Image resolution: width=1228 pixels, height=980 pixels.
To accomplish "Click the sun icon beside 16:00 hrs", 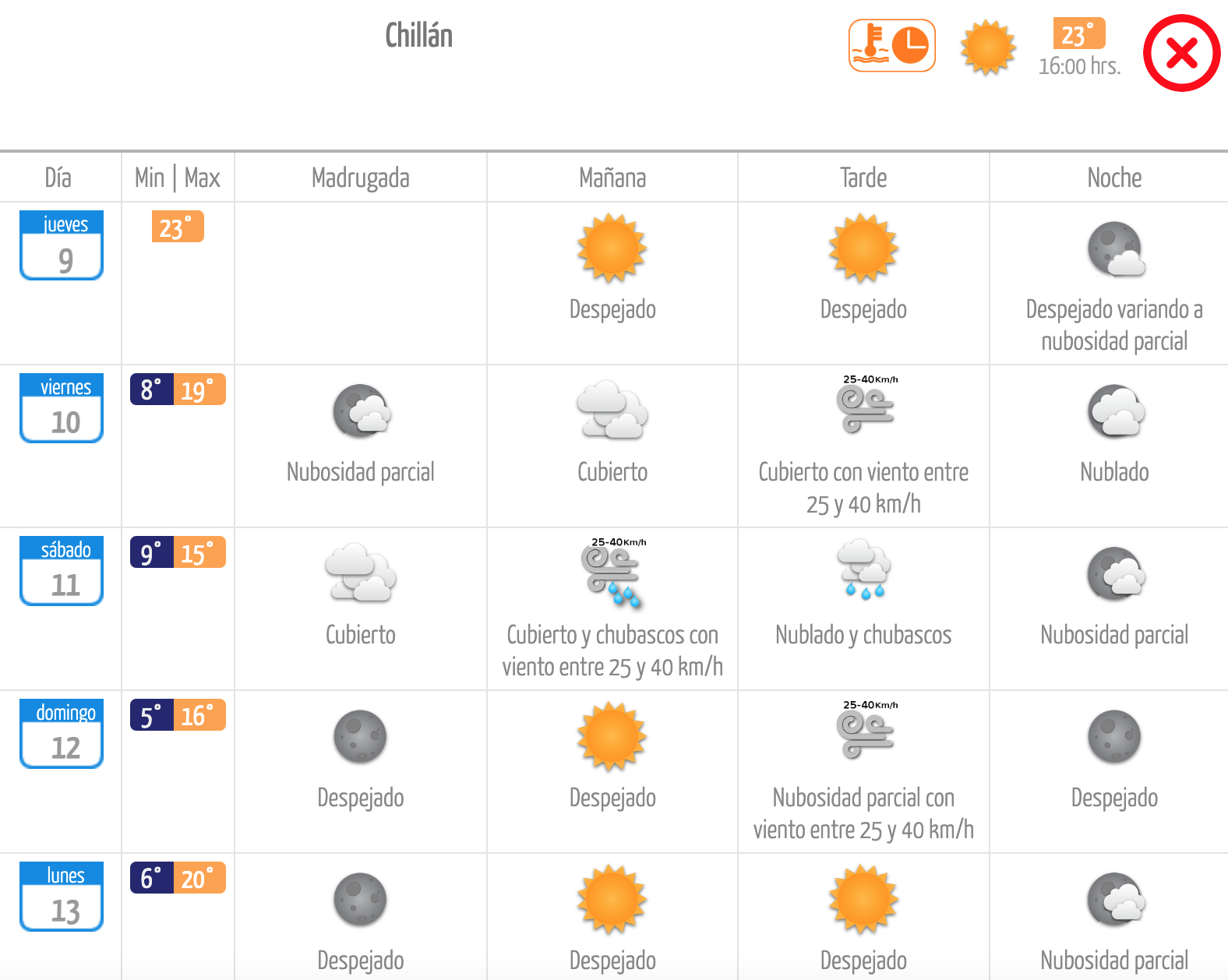I will (x=988, y=48).
